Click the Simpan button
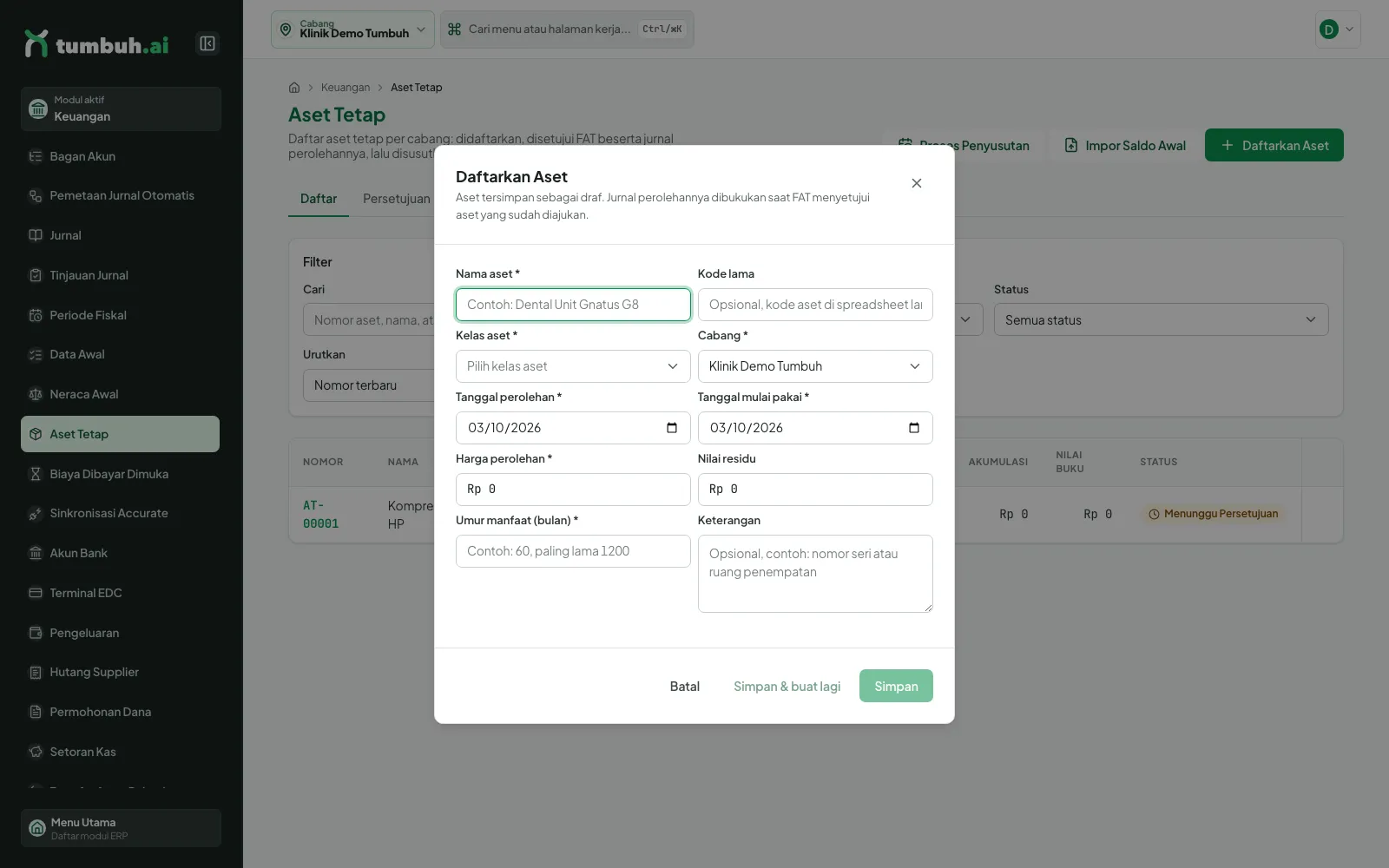 point(896,686)
